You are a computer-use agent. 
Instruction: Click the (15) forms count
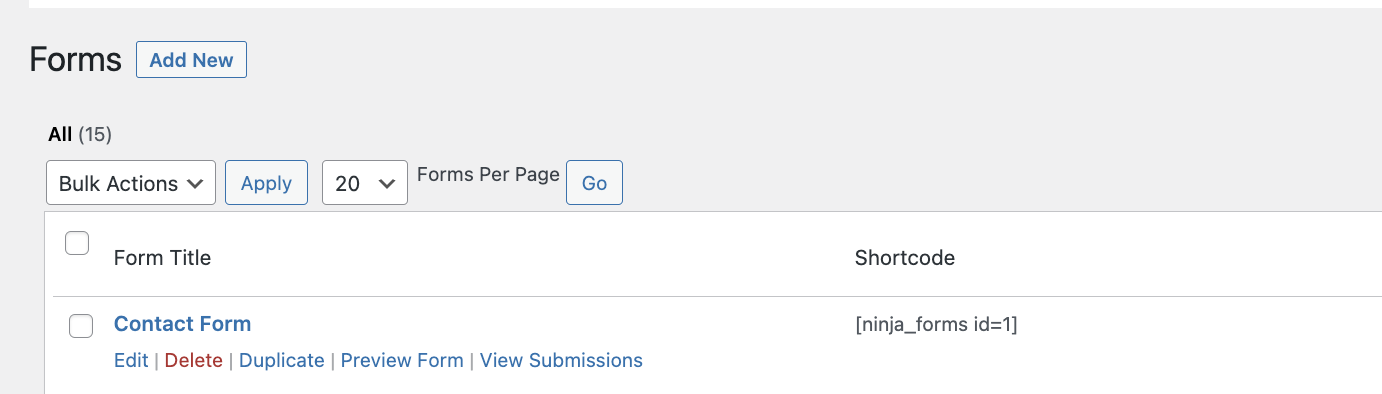(x=95, y=134)
